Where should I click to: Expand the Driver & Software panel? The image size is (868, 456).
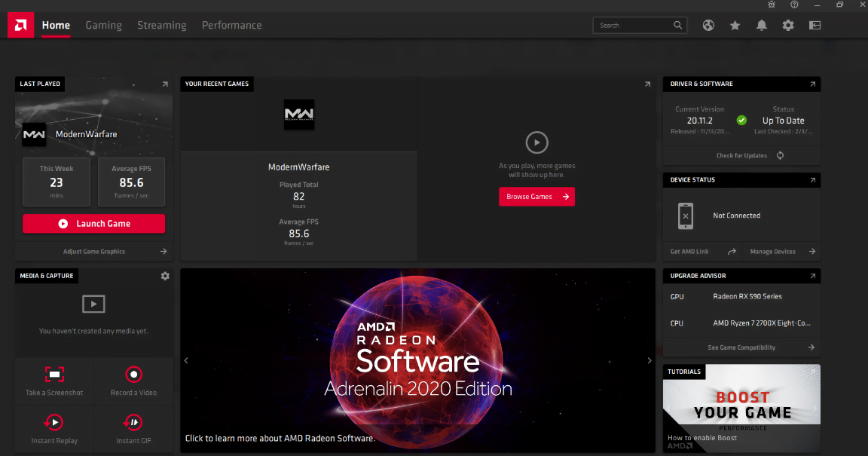point(813,84)
